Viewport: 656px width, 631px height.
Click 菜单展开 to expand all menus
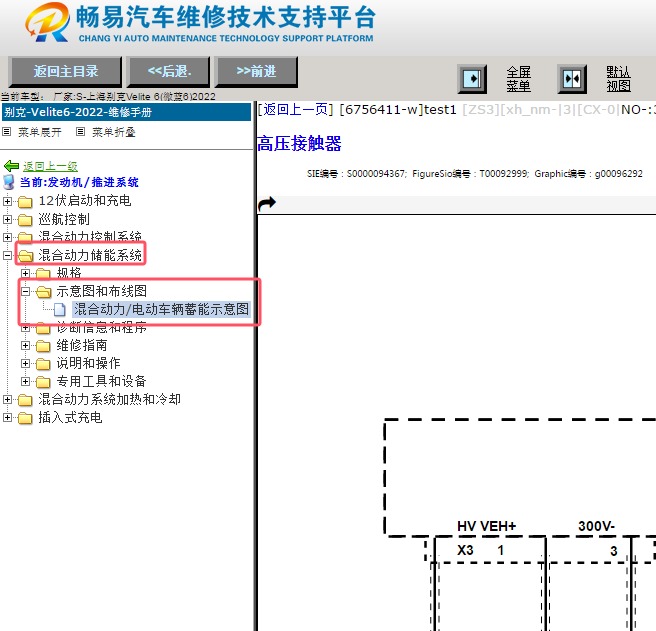click(40, 132)
